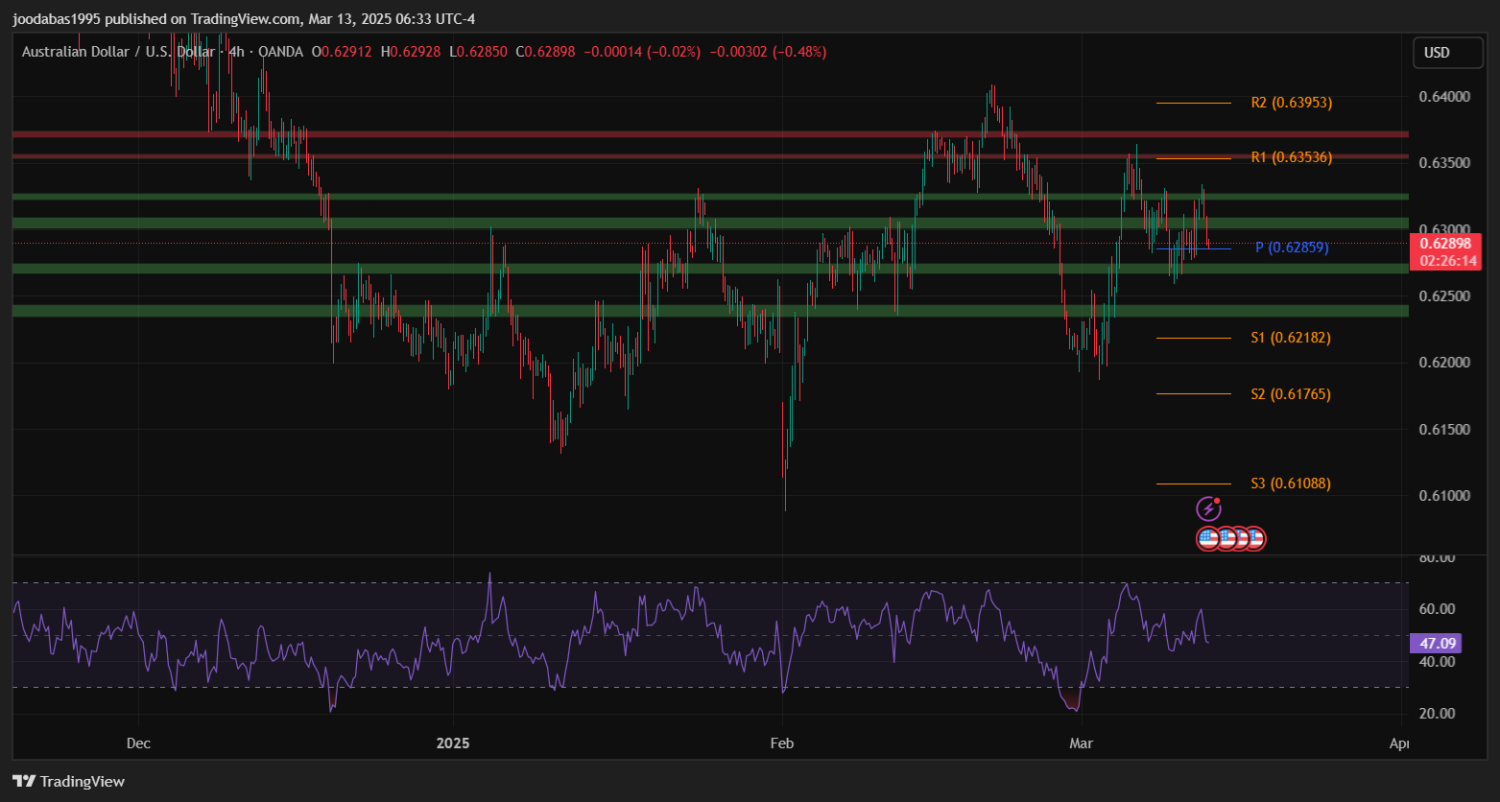Click the C0.62898 close value in header
1500x802 pixels.
click(x=545, y=52)
